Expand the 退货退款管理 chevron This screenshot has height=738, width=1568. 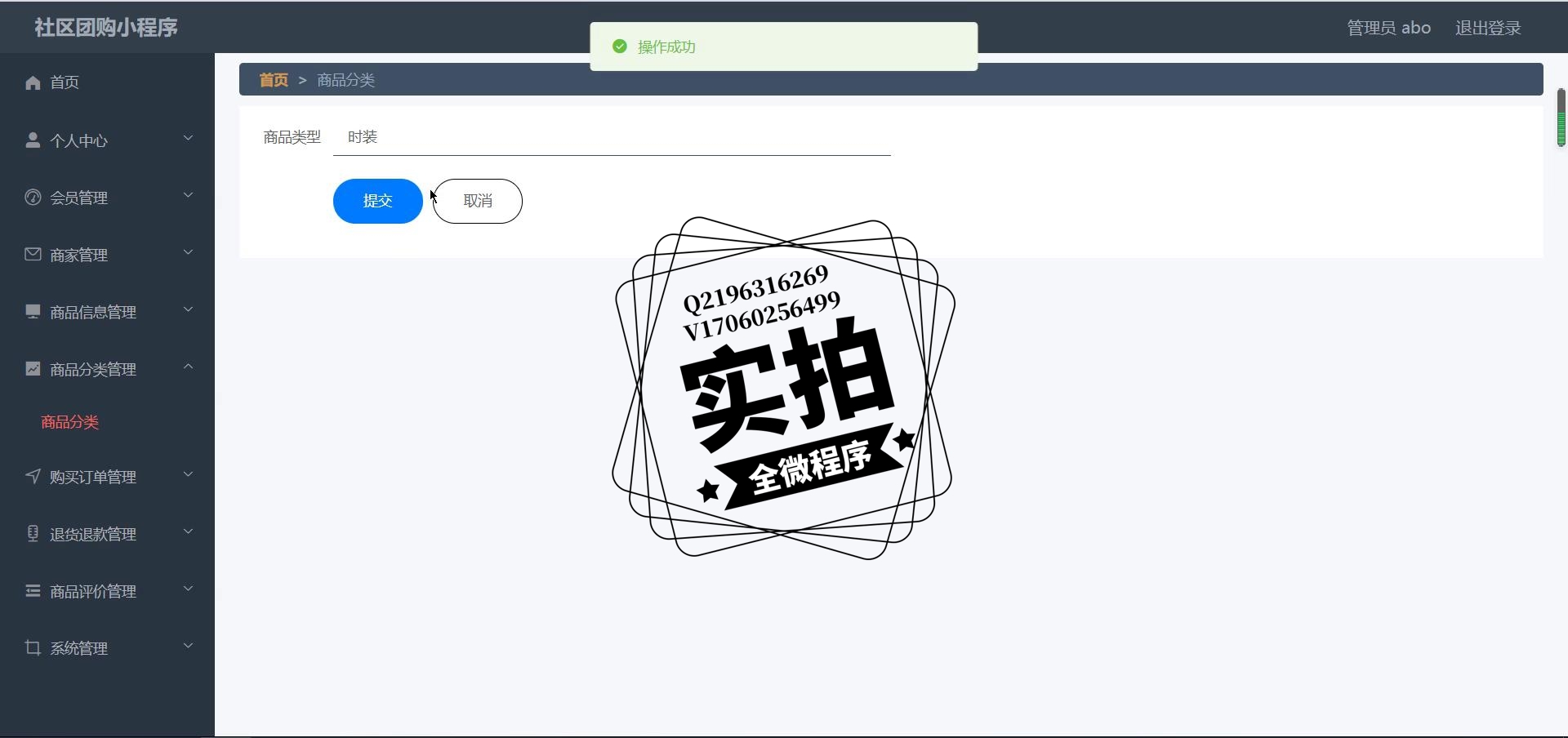[189, 531]
